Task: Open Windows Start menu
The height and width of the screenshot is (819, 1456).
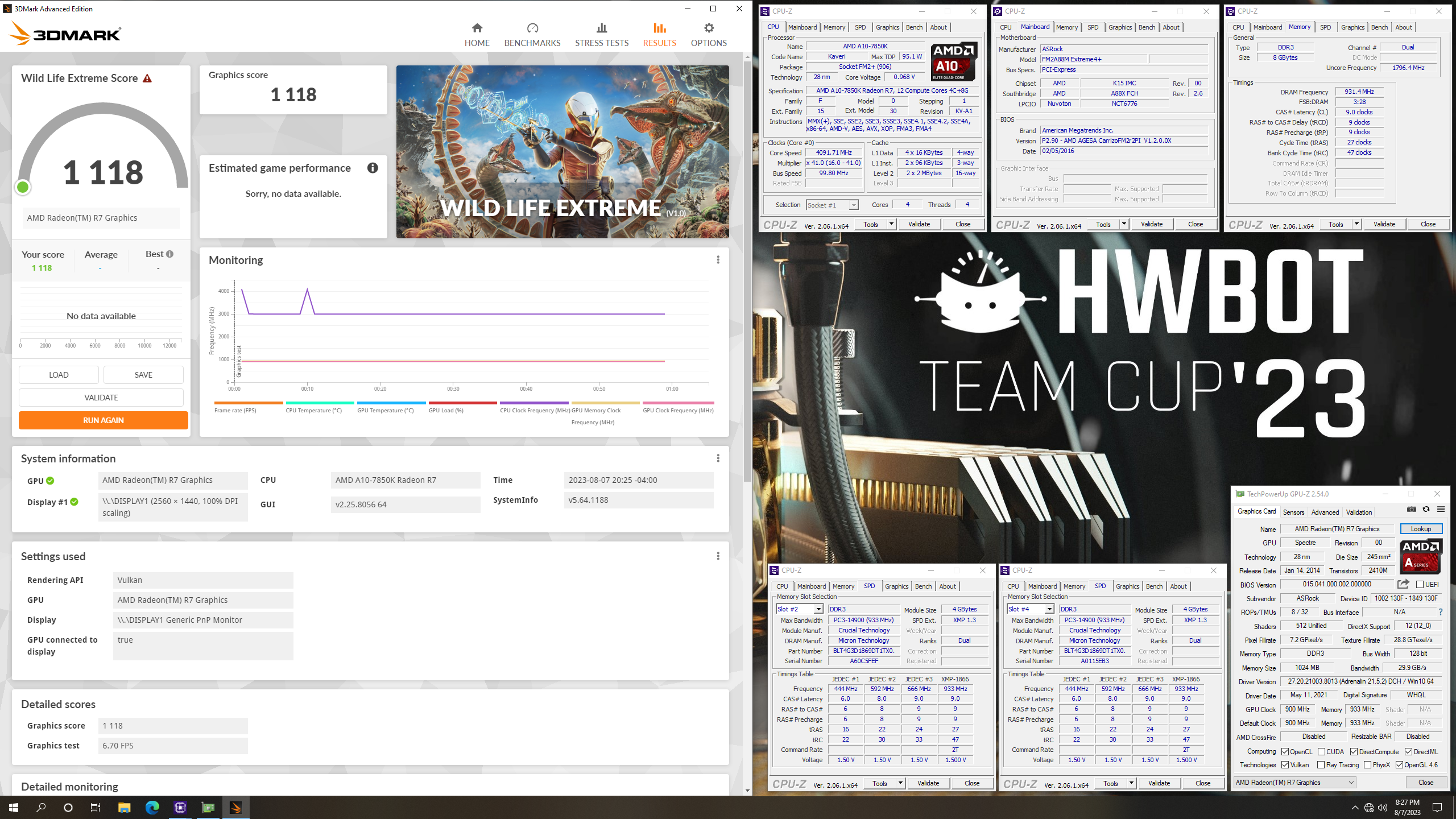Action: click(x=14, y=808)
